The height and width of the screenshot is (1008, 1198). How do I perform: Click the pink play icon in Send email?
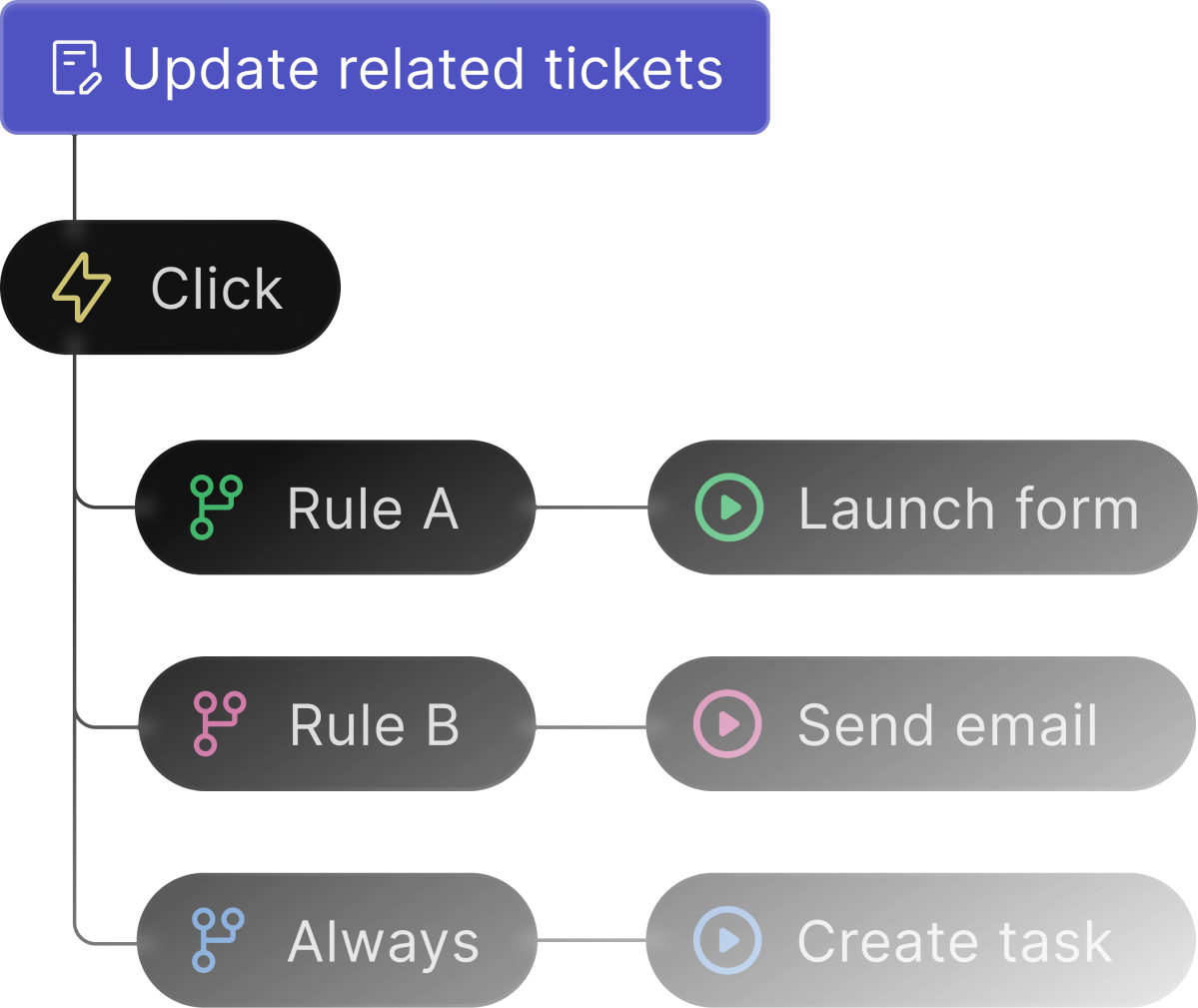tap(727, 724)
